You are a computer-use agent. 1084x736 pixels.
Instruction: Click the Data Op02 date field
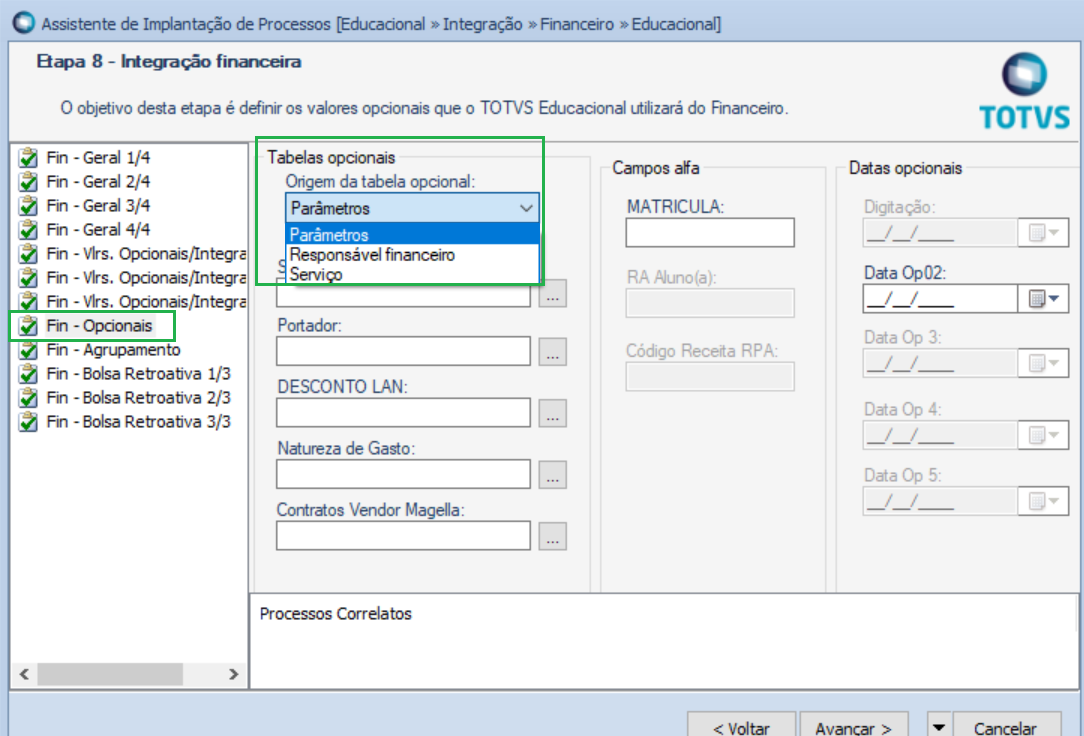940,299
